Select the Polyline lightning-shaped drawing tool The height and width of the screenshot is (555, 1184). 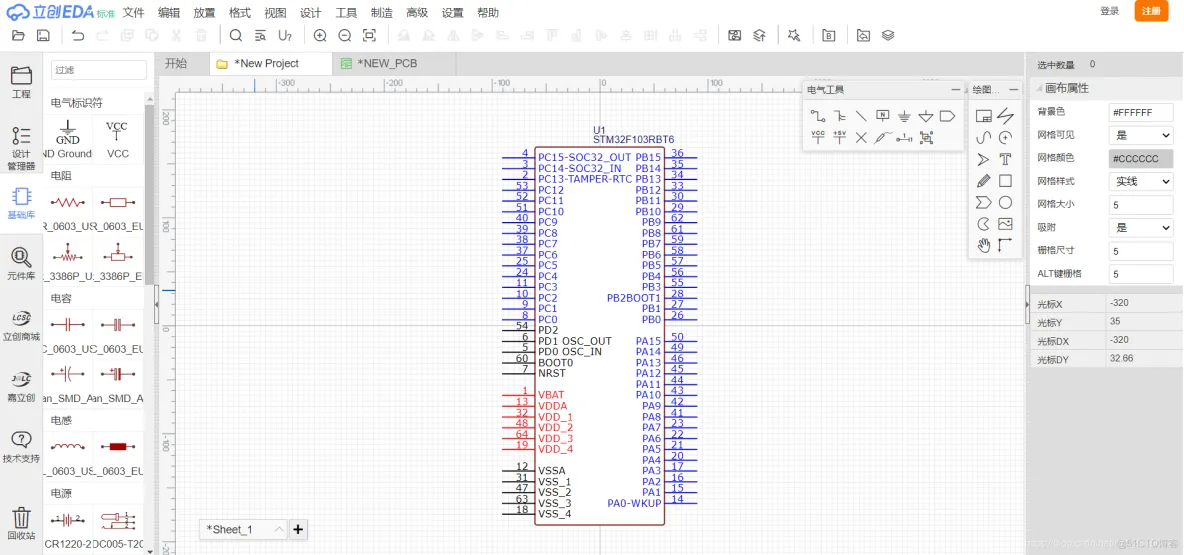click(1005, 116)
